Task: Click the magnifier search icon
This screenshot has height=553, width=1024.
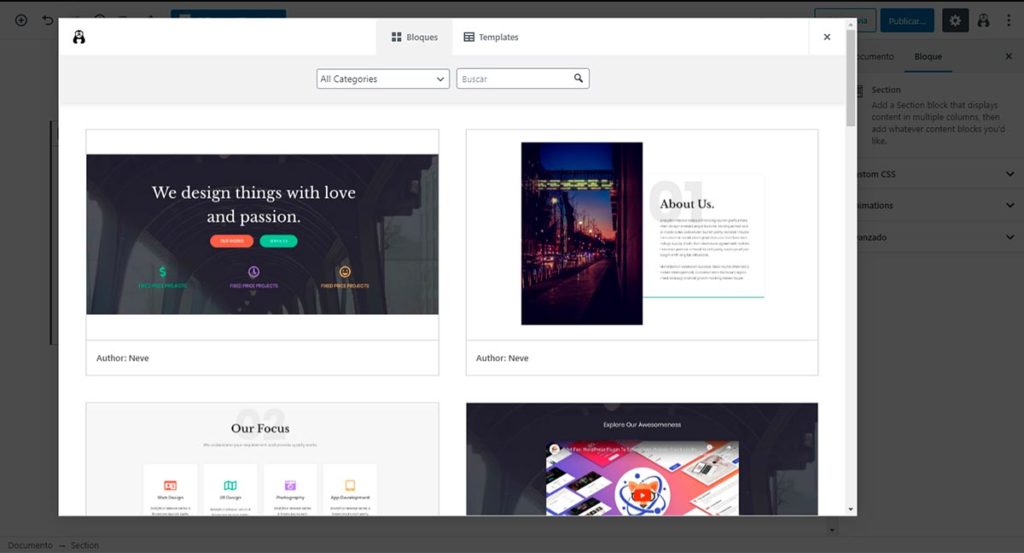Action: coord(579,78)
